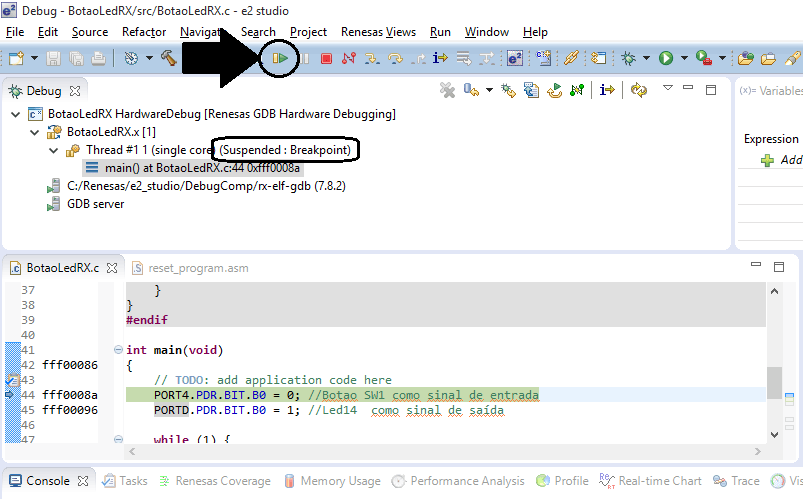Click the Build hammer icon

coord(168,58)
